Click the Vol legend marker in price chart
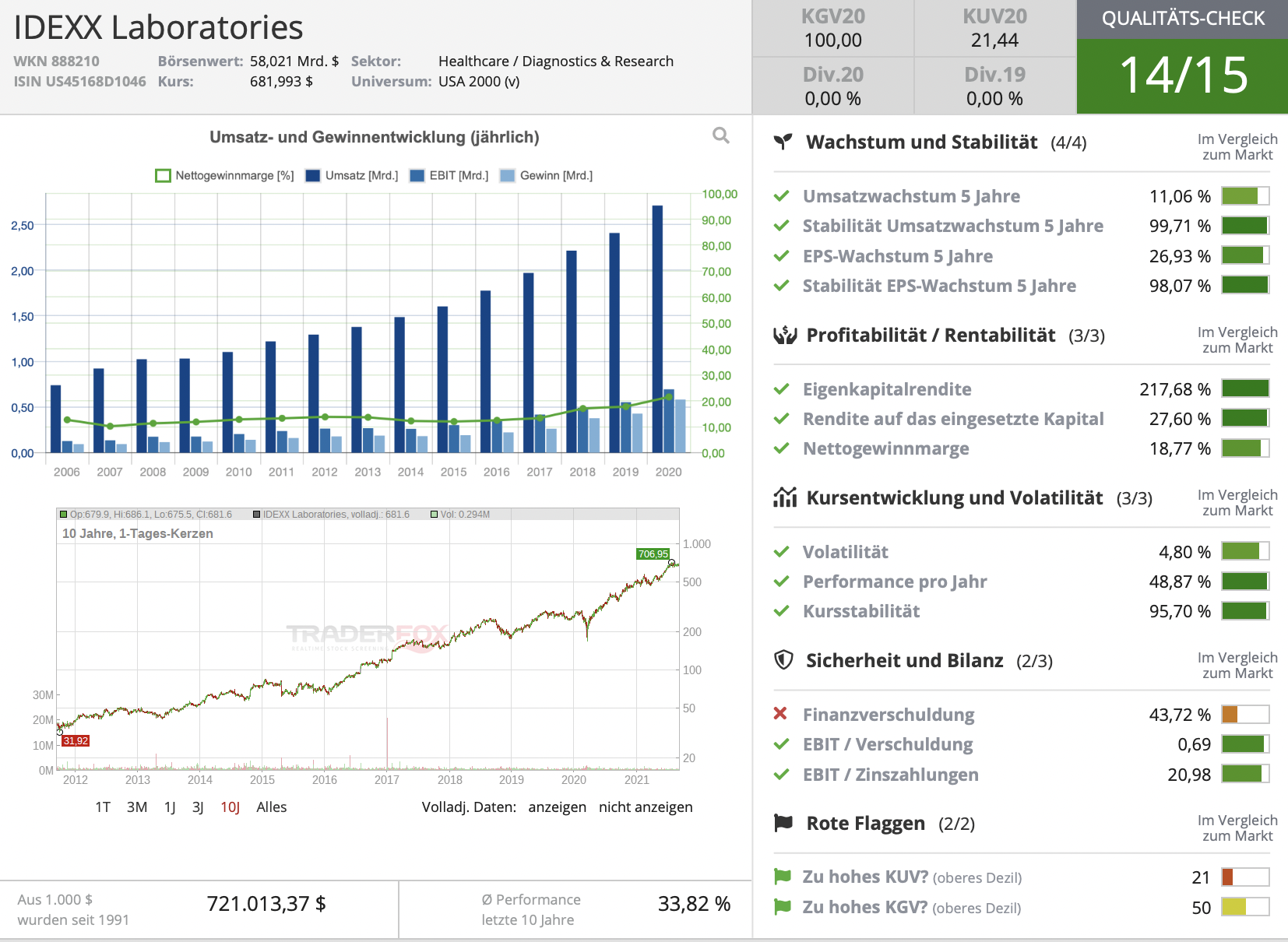This screenshot has width=1288, height=942. point(435,515)
